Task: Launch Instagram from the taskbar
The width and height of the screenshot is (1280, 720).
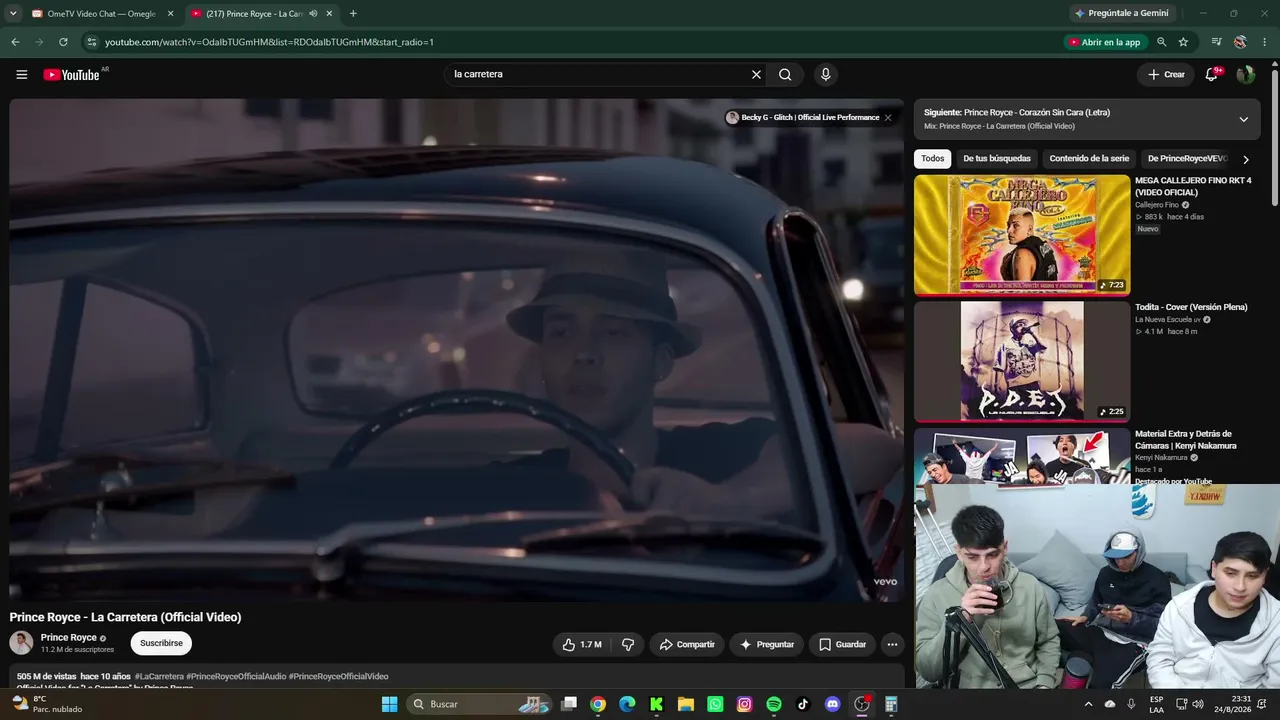Action: click(x=744, y=704)
